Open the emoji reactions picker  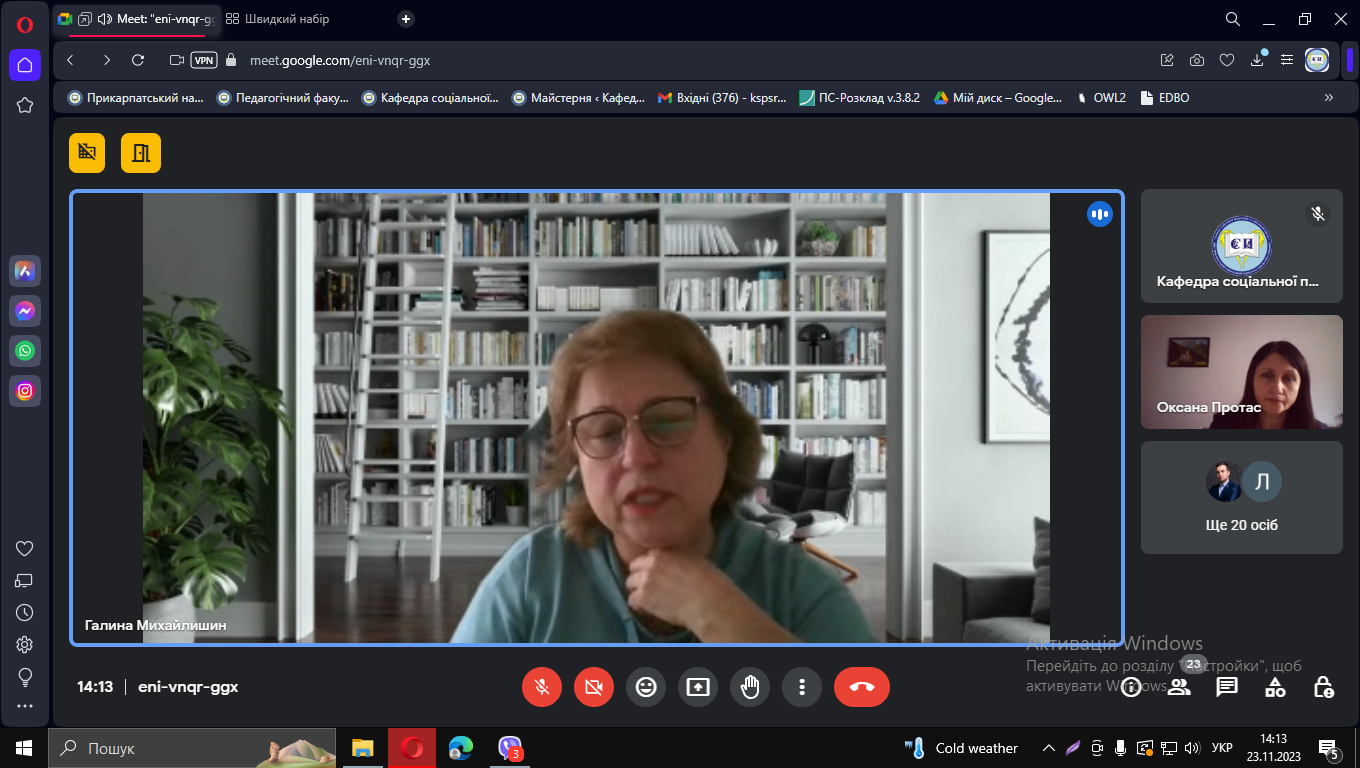click(646, 687)
